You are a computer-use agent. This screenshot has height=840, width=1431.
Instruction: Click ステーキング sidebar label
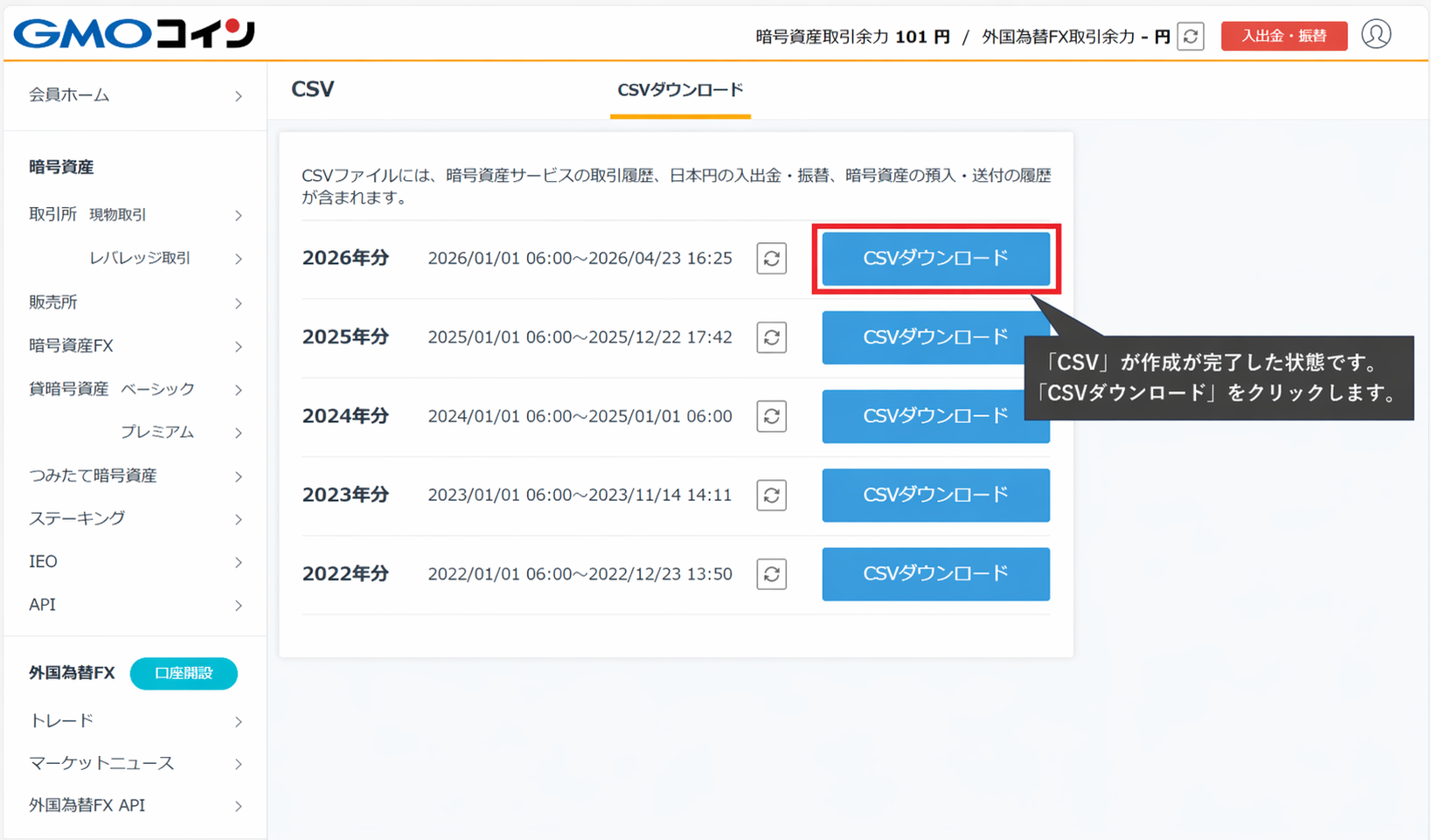pos(77,518)
